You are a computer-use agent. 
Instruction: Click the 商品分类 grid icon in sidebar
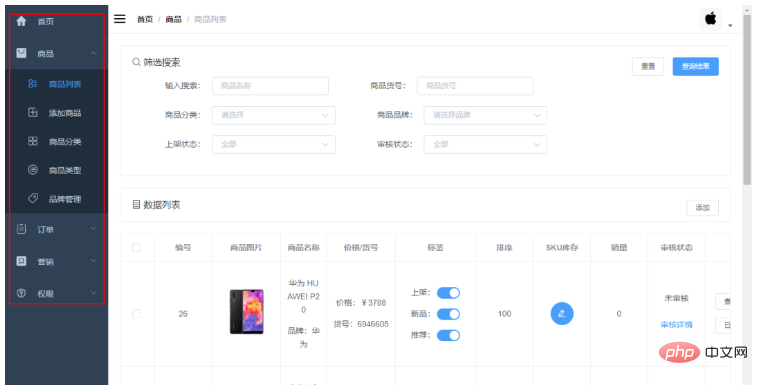33,141
